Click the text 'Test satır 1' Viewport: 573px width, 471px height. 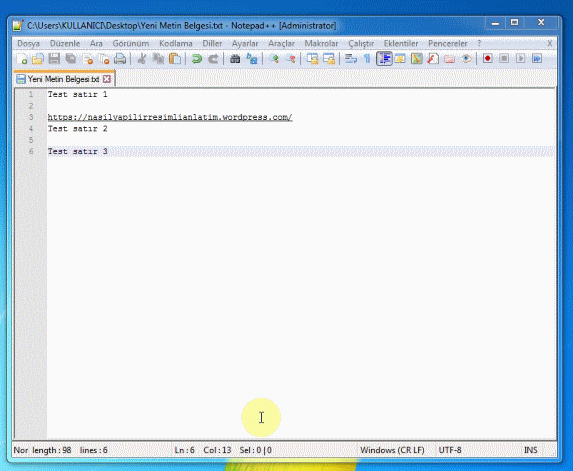(77, 94)
